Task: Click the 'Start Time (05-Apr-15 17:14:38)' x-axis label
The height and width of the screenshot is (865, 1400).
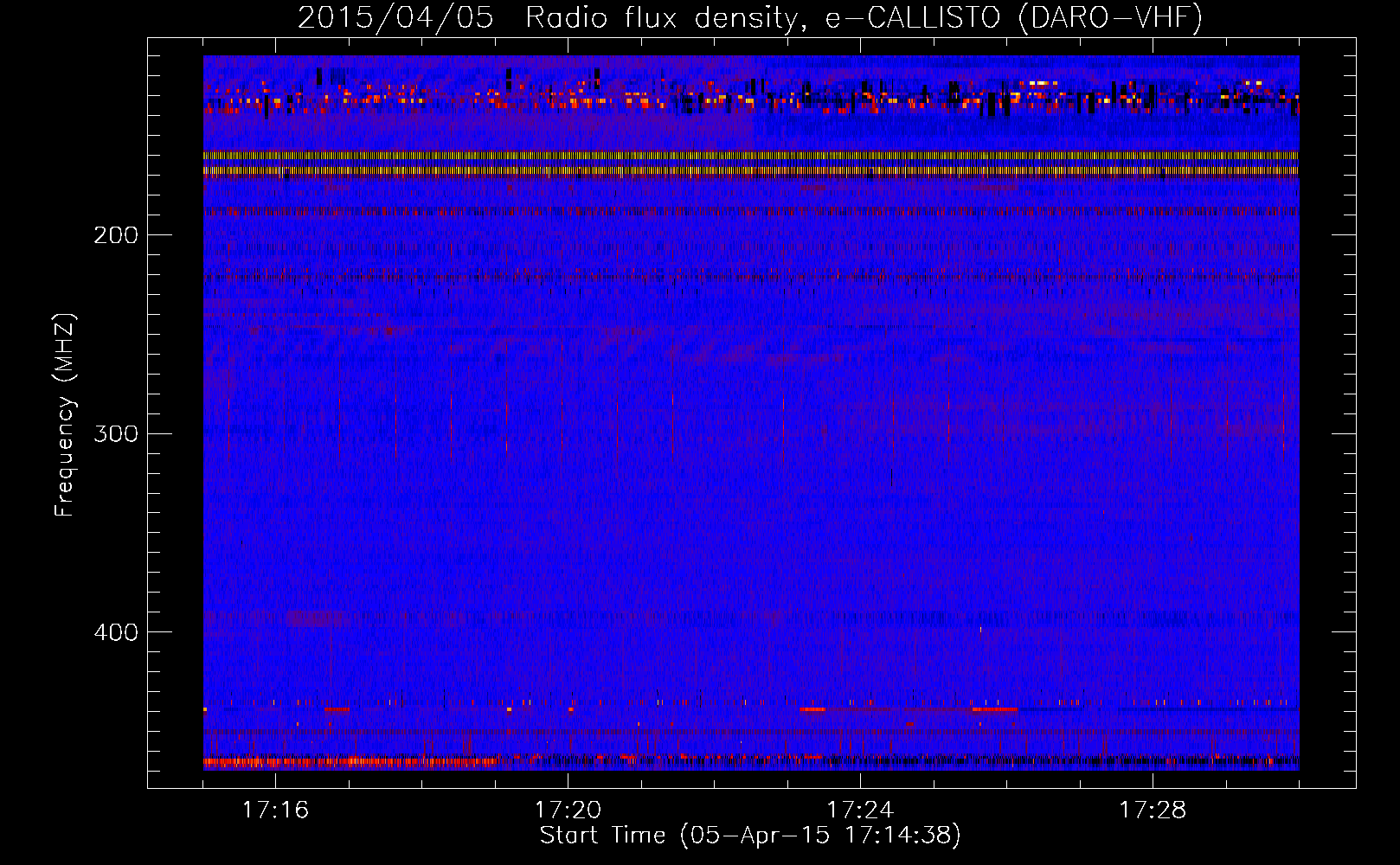Action: [x=750, y=836]
